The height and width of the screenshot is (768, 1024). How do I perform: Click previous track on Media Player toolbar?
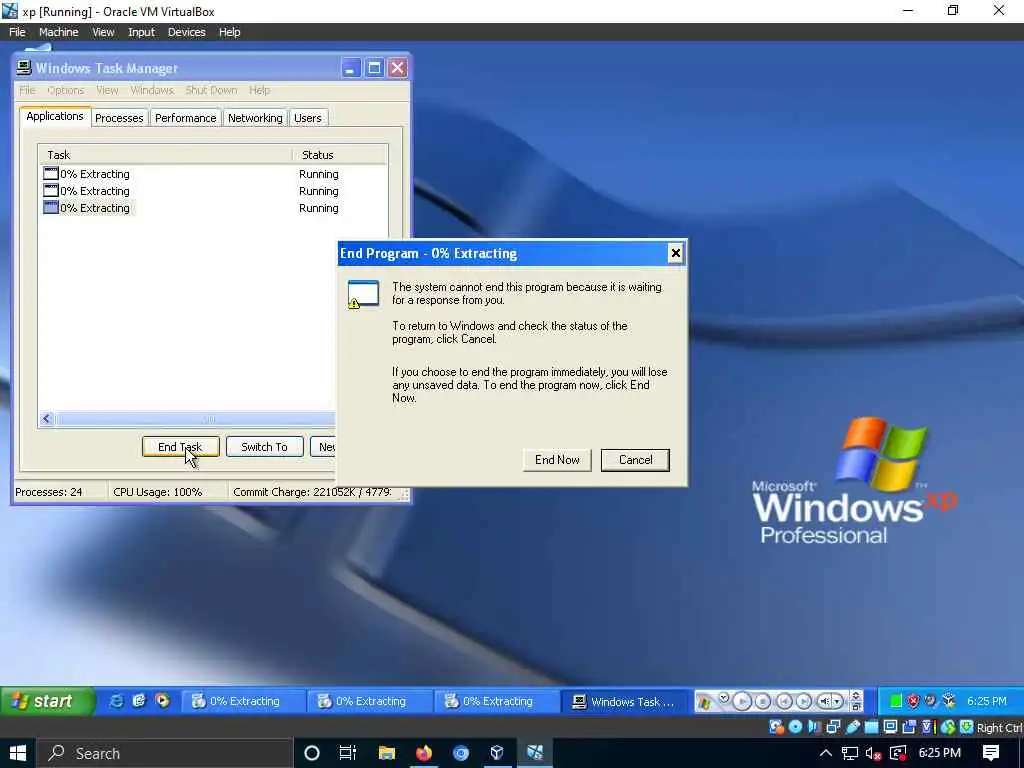coord(784,701)
